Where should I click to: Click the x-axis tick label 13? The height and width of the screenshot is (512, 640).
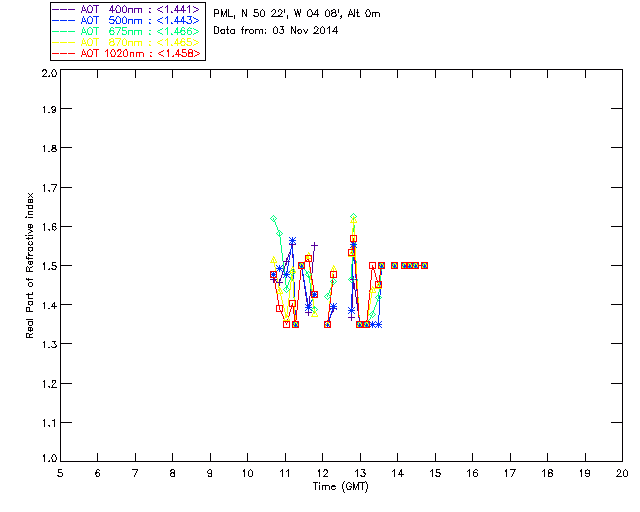pos(360,473)
